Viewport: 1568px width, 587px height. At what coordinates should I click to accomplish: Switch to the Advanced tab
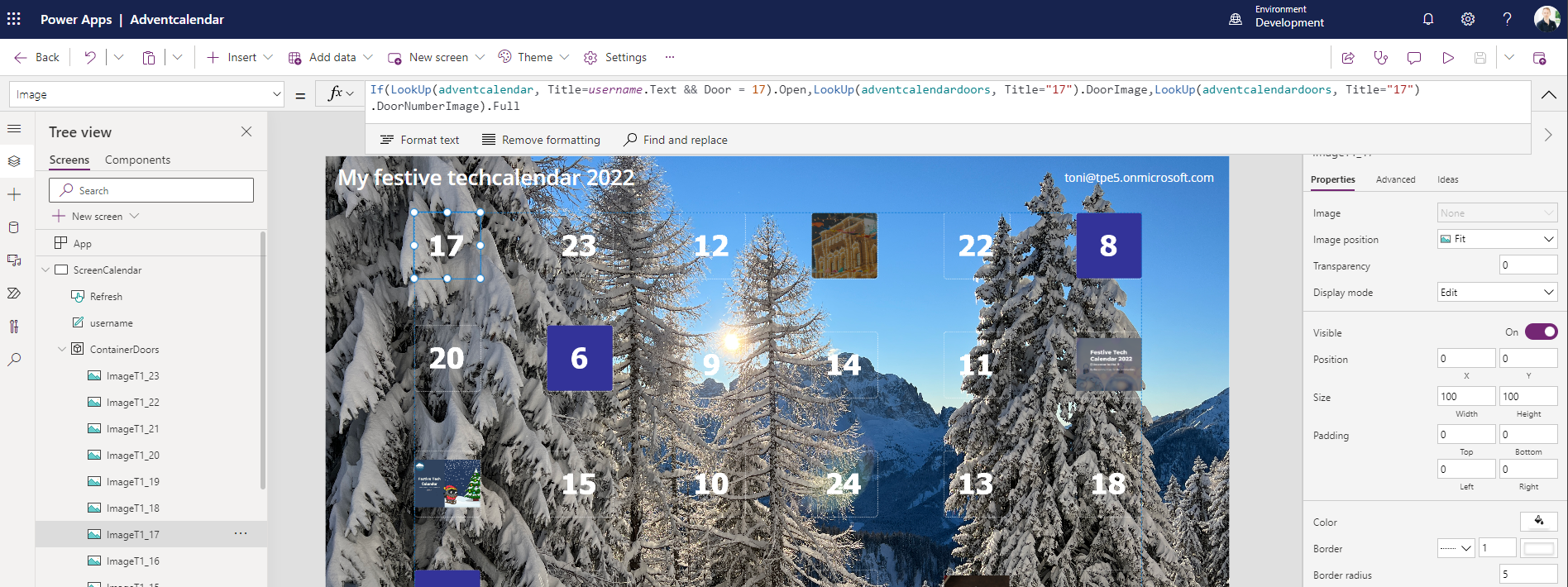pos(1395,179)
